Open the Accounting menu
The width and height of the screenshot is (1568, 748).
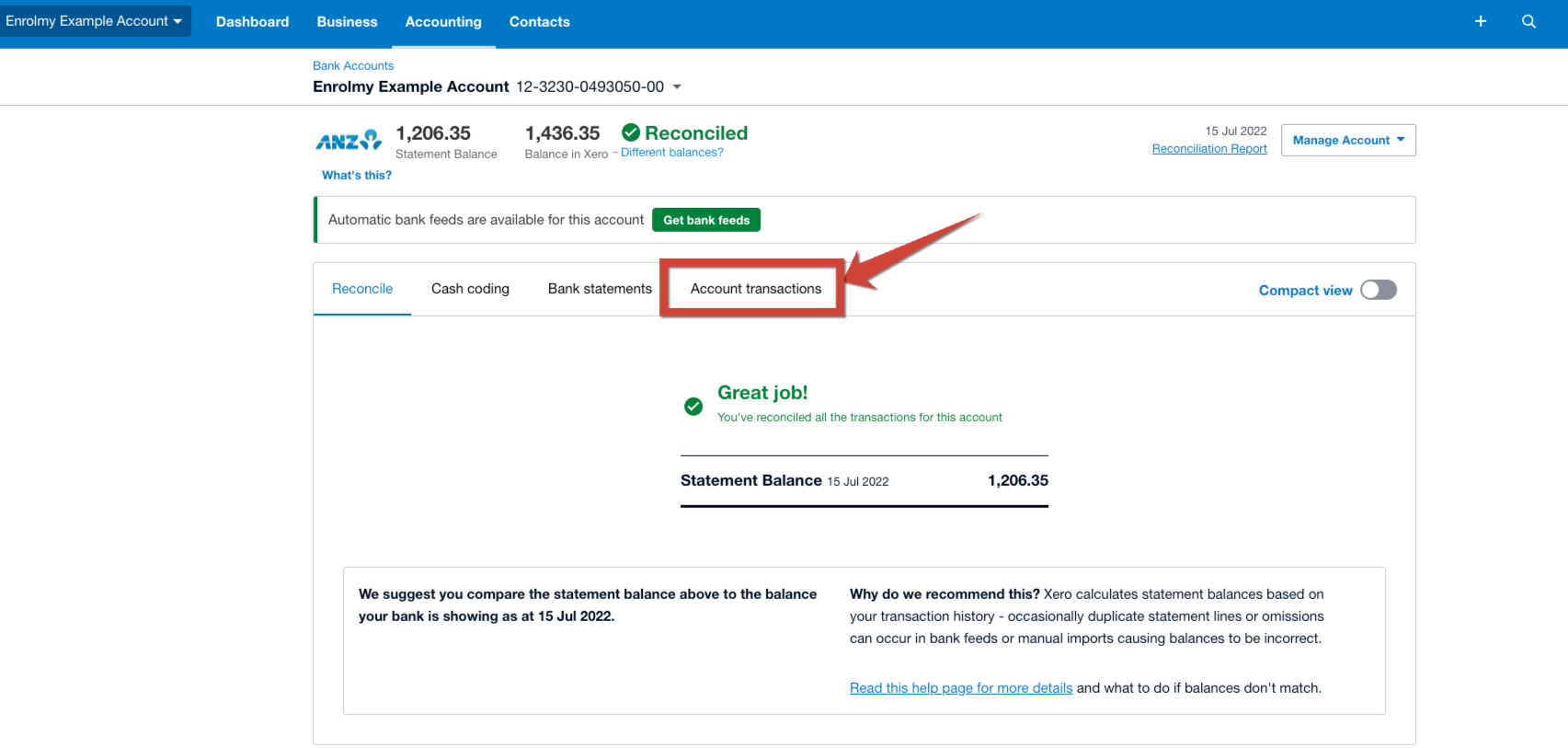443,22
